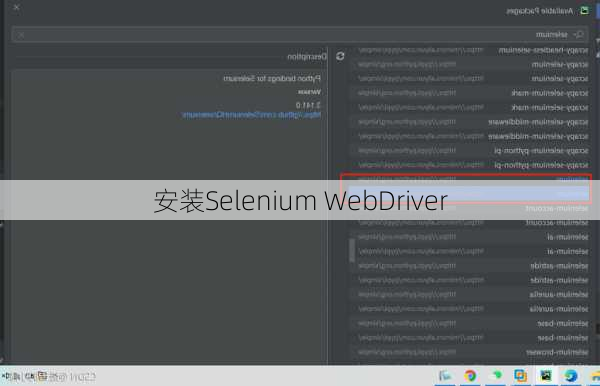
Task: Clear the selenium search text
Action: (x=21, y=35)
